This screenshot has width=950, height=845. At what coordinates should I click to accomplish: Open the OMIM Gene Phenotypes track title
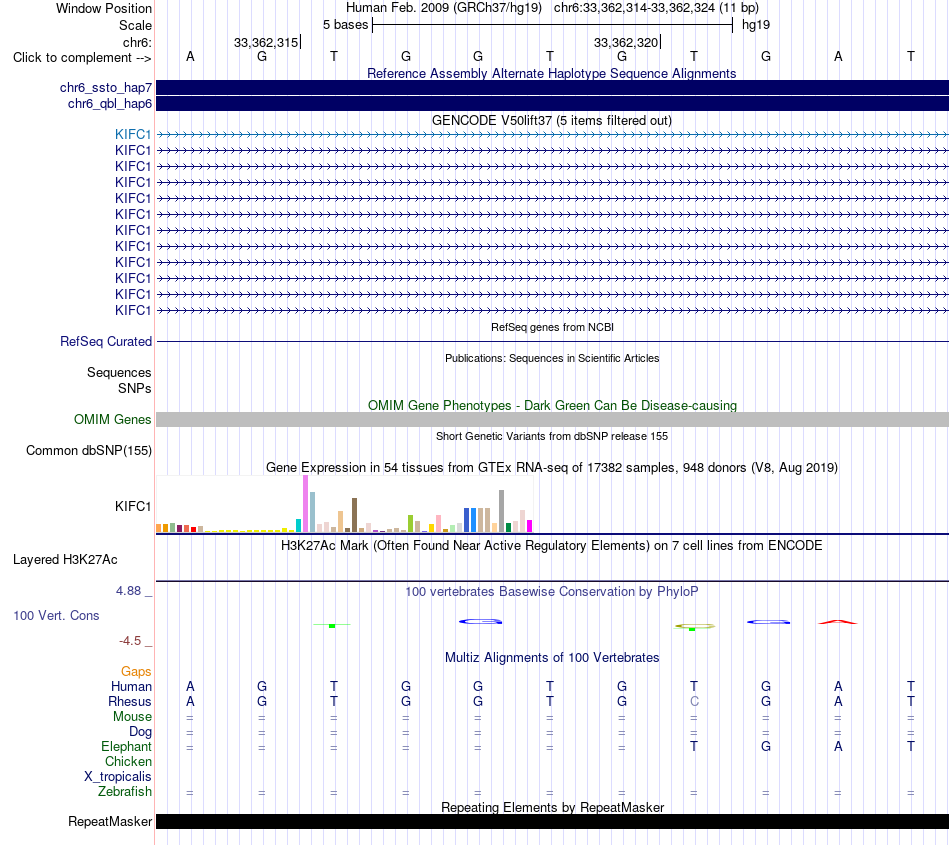tap(552, 405)
